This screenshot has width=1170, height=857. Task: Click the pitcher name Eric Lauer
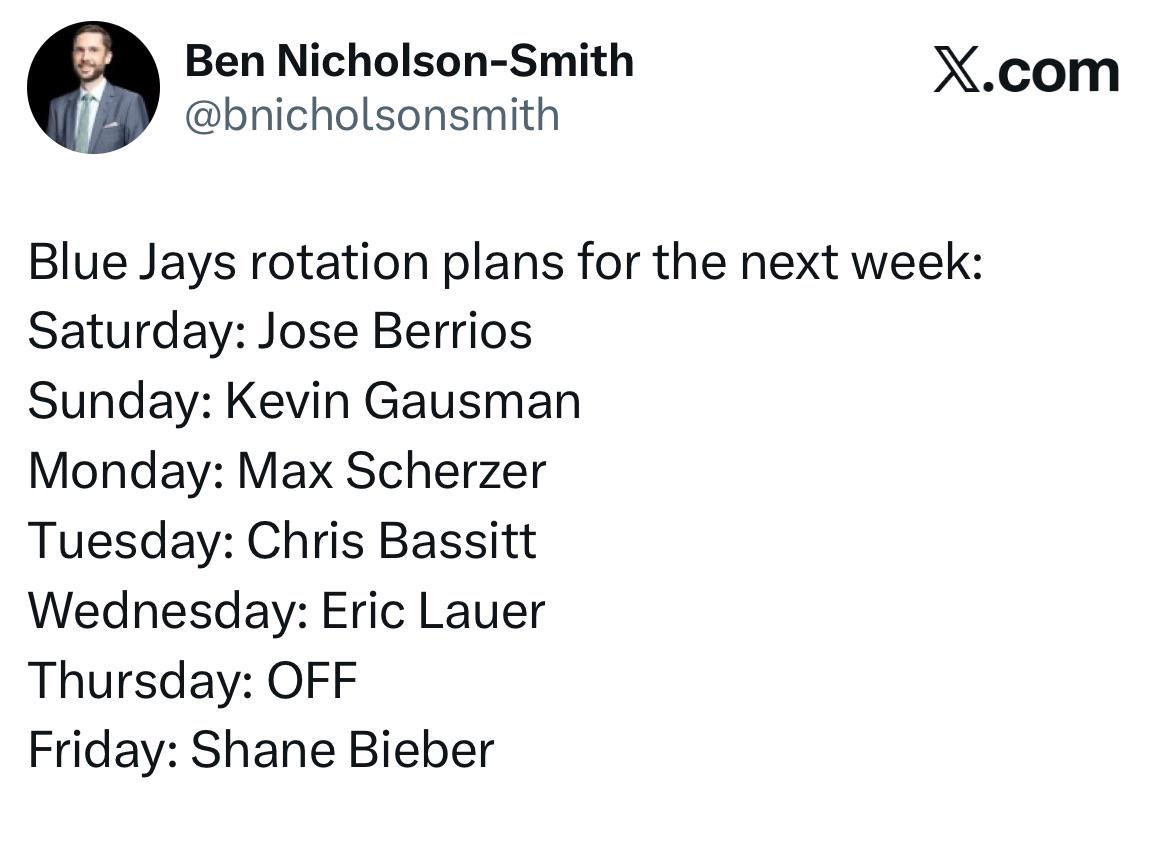click(x=433, y=610)
